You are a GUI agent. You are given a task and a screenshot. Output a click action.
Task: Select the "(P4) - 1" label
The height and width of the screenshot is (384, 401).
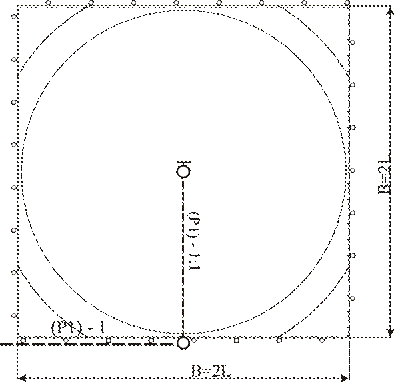point(77,328)
